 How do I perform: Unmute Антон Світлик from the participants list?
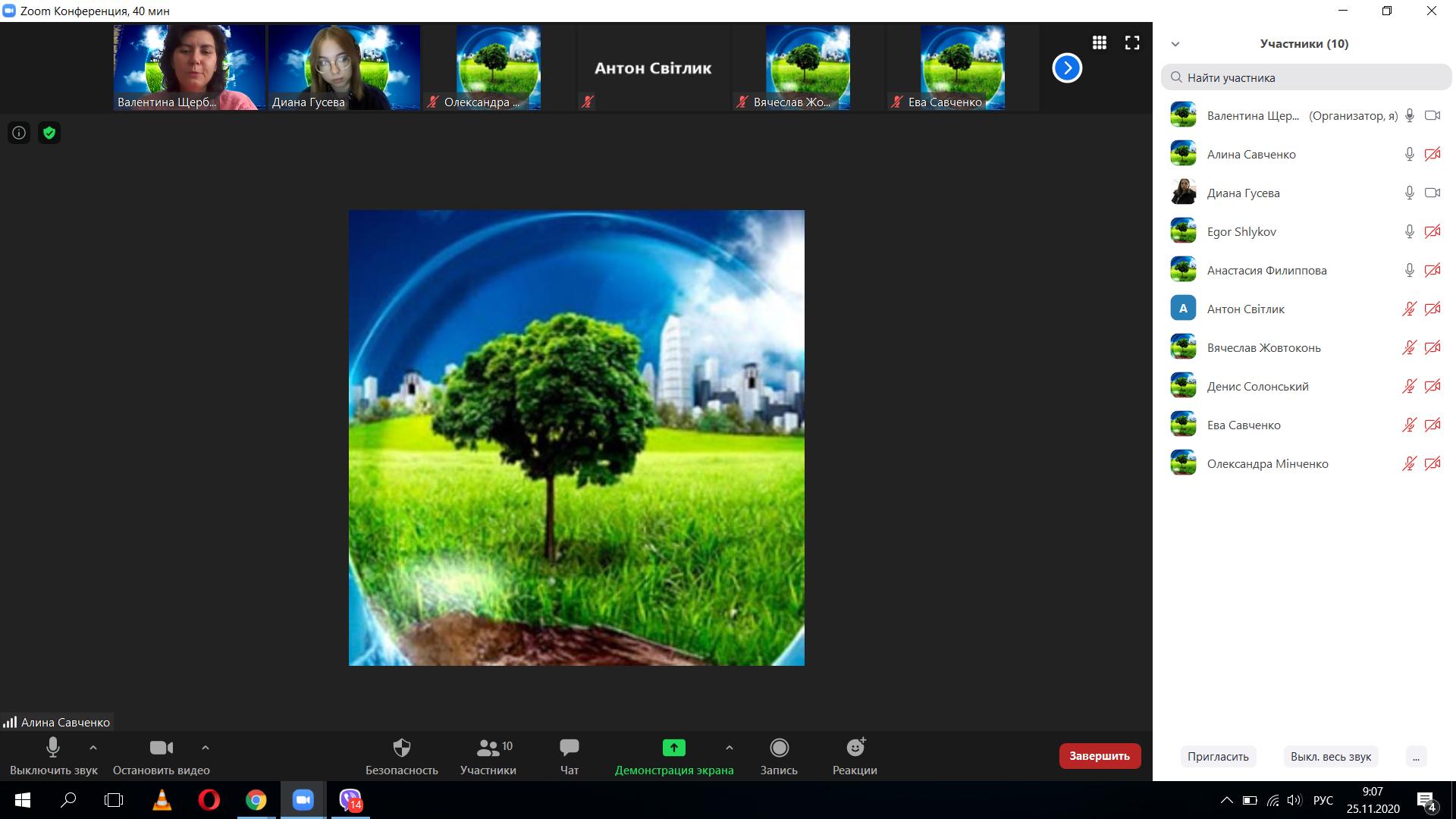(1408, 309)
